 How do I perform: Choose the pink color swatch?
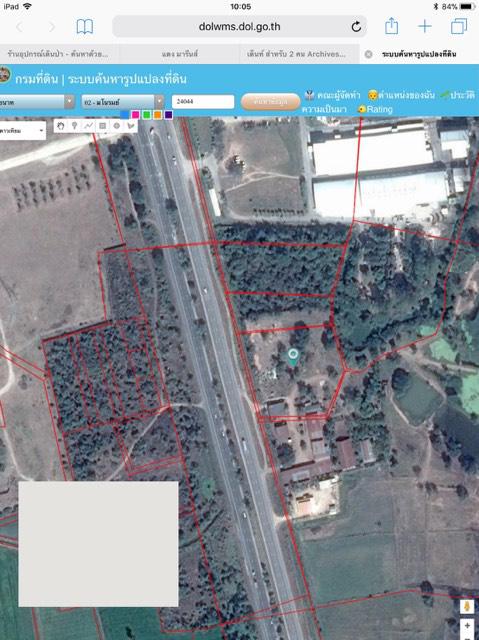(x=135, y=115)
